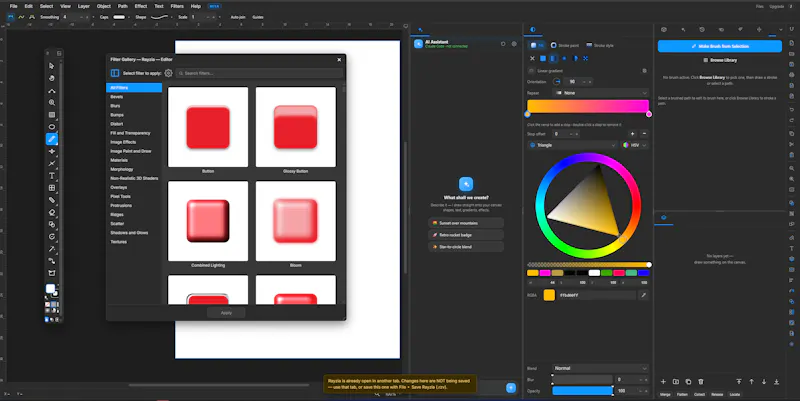Click the Opacity slider bar
The width and height of the screenshot is (800, 401).
pyautogui.click(x=582, y=391)
